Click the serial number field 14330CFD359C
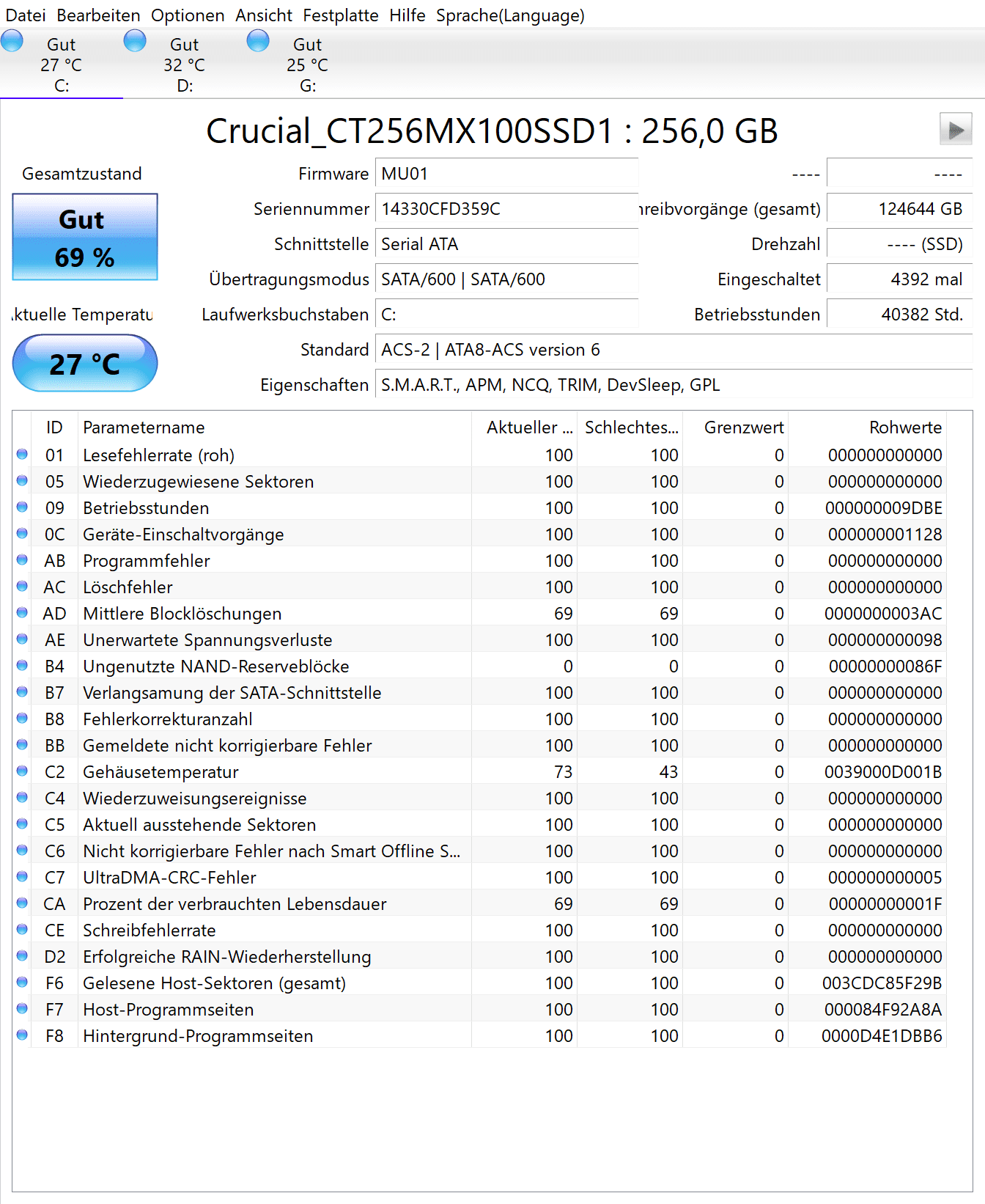 (x=506, y=209)
